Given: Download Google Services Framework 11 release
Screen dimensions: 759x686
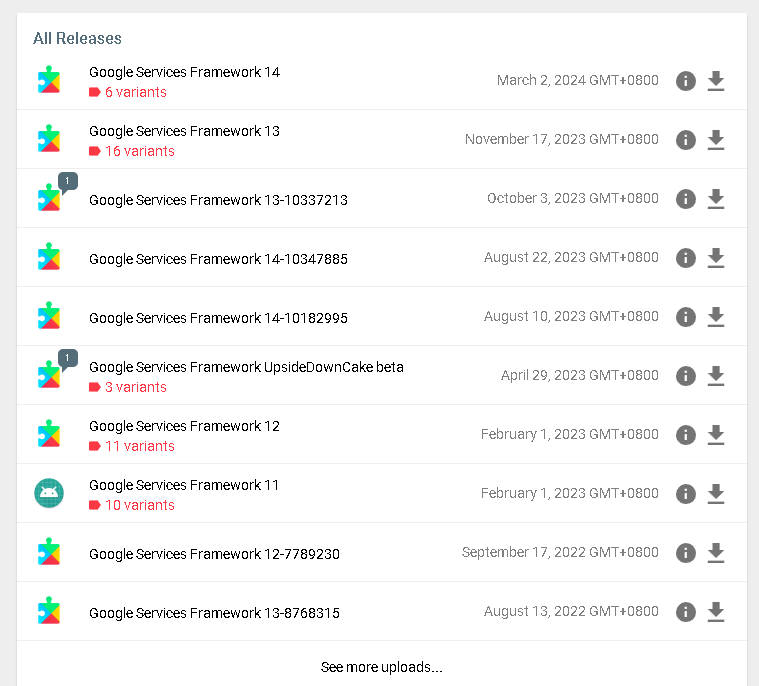Looking at the screenshot, I should [x=715, y=494].
